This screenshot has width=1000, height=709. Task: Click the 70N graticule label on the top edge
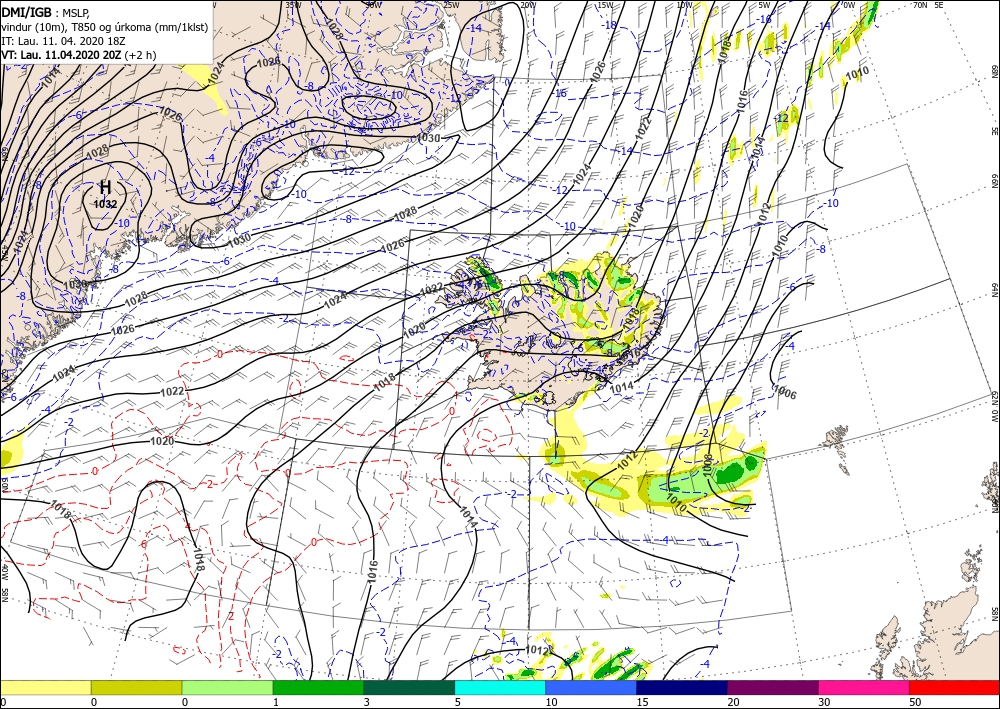click(x=919, y=4)
